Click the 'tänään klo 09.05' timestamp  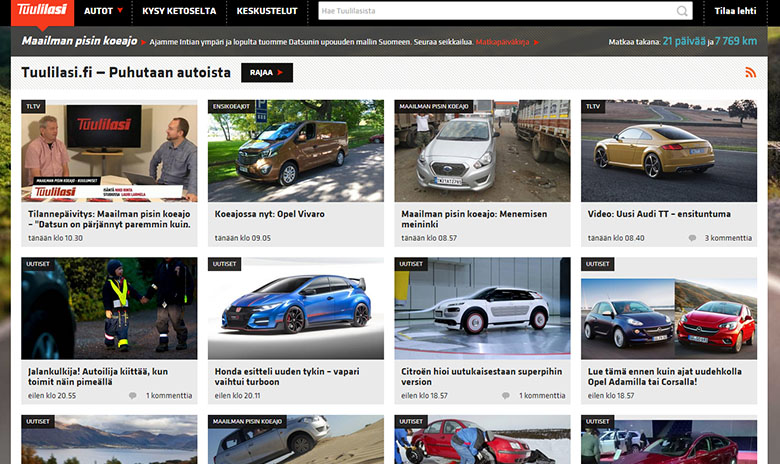242,238
